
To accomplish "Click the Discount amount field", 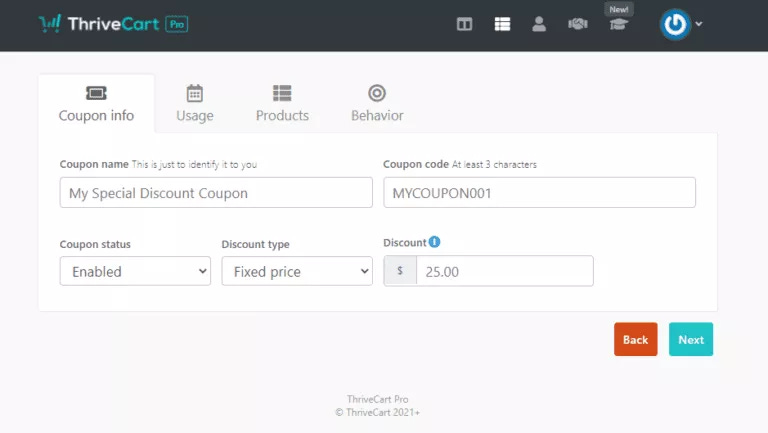I will [x=504, y=271].
